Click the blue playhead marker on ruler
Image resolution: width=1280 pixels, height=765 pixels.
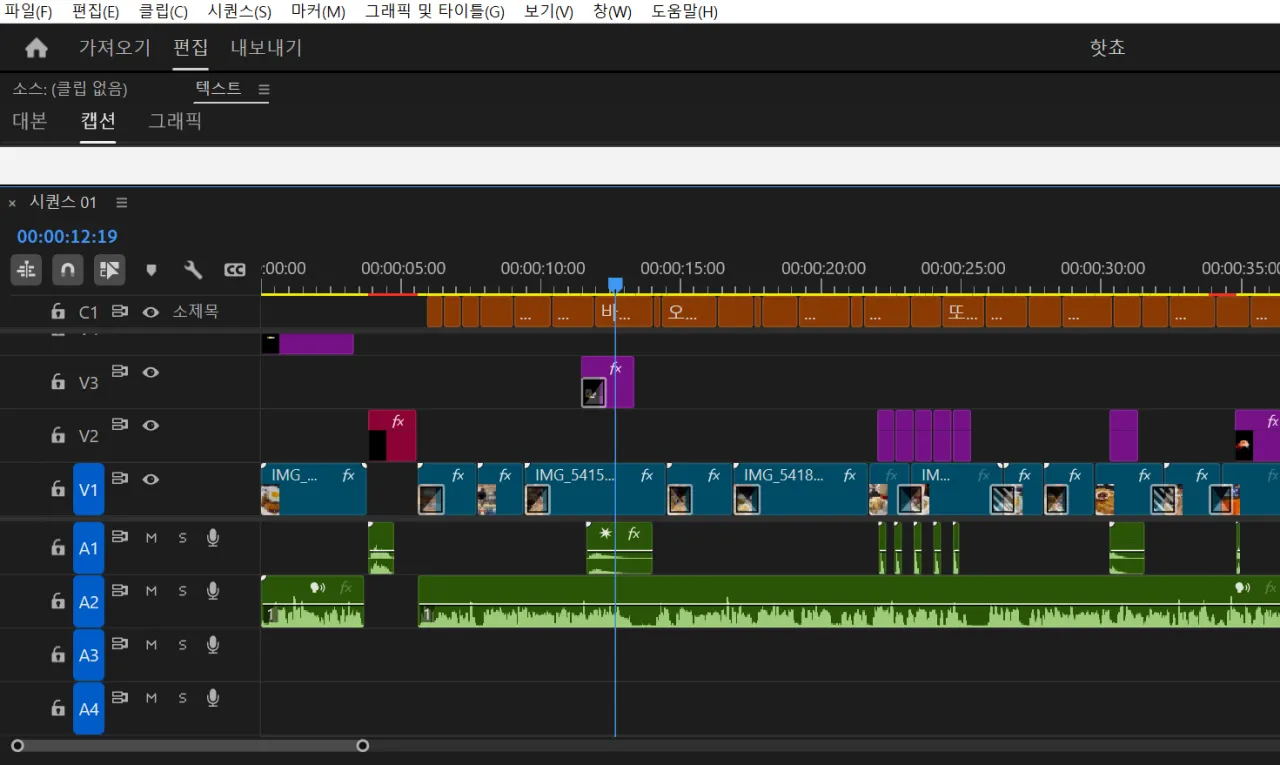615,285
